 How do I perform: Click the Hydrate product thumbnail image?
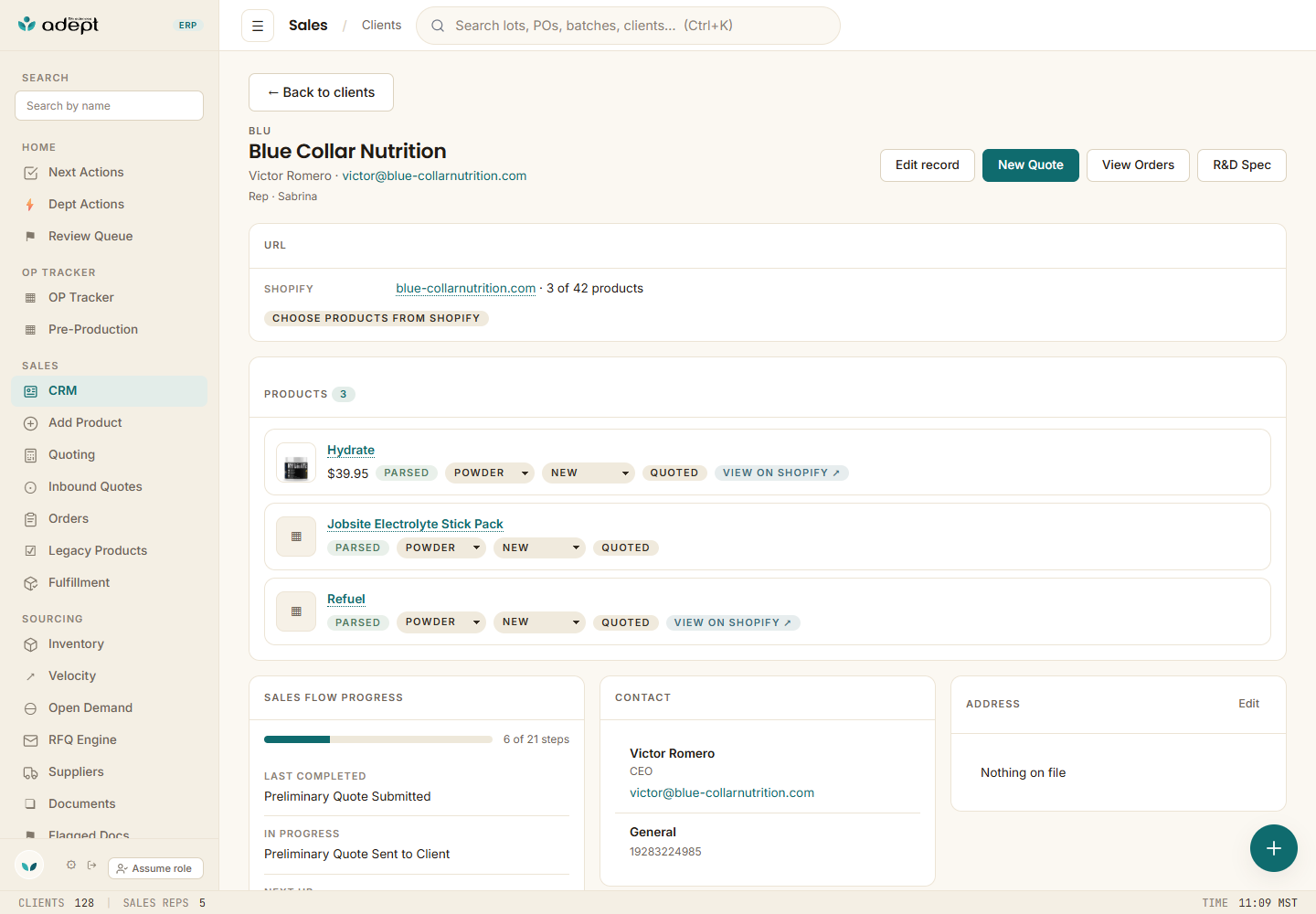296,462
